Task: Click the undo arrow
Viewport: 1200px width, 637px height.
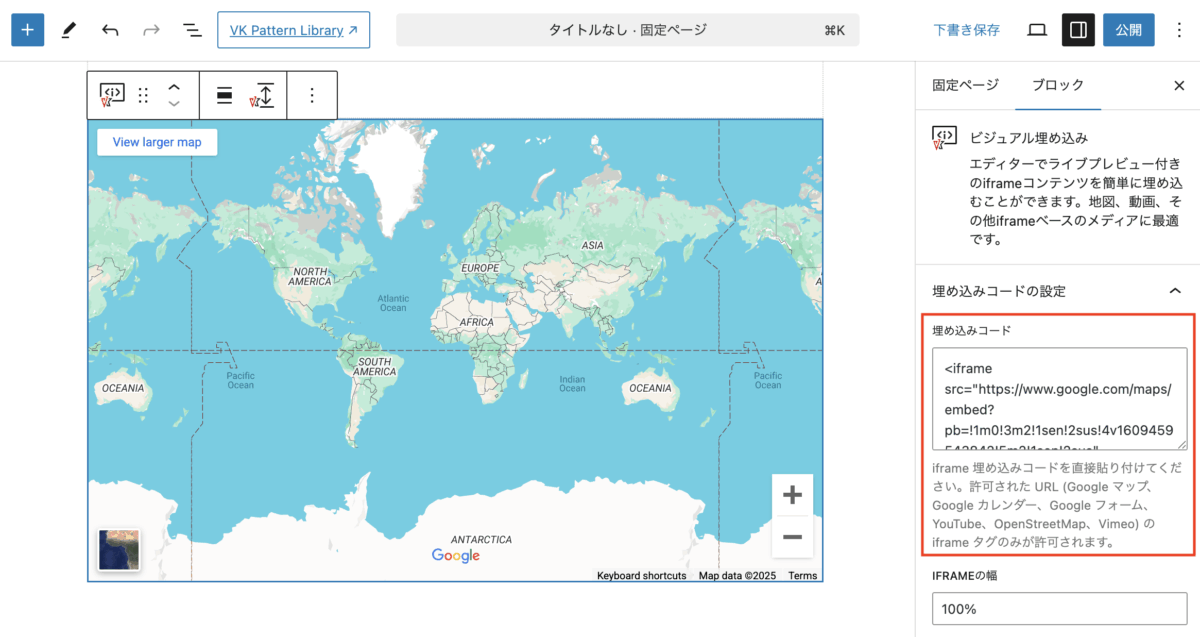Action: 110,30
